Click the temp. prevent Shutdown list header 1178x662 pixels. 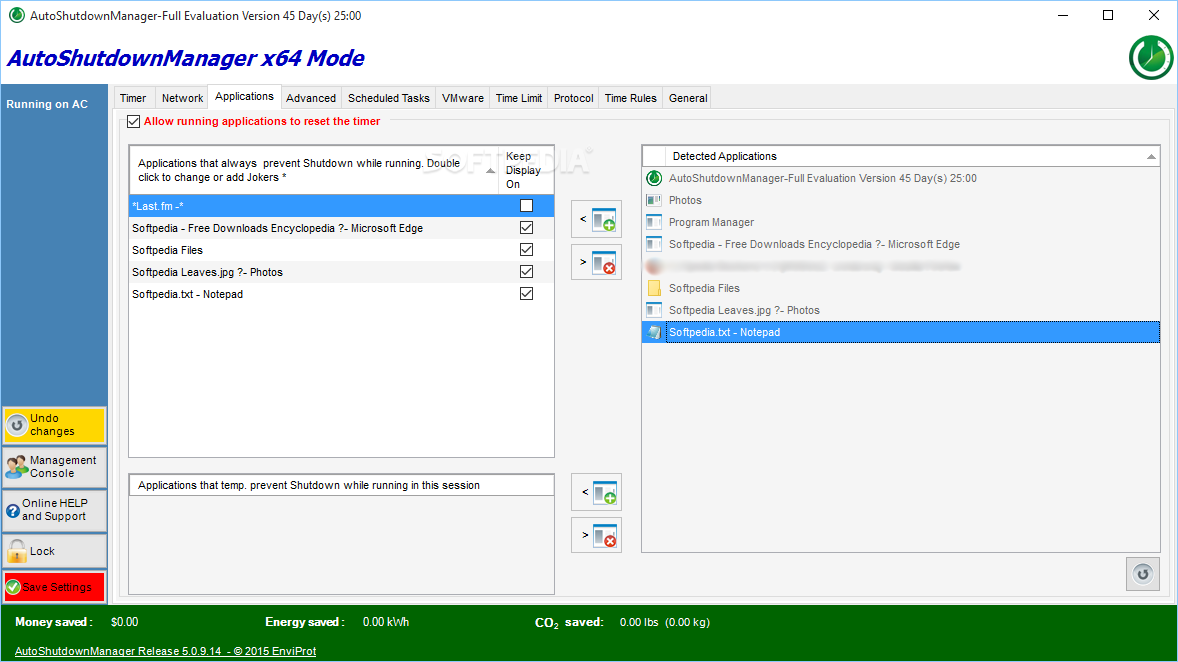(341, 485)
